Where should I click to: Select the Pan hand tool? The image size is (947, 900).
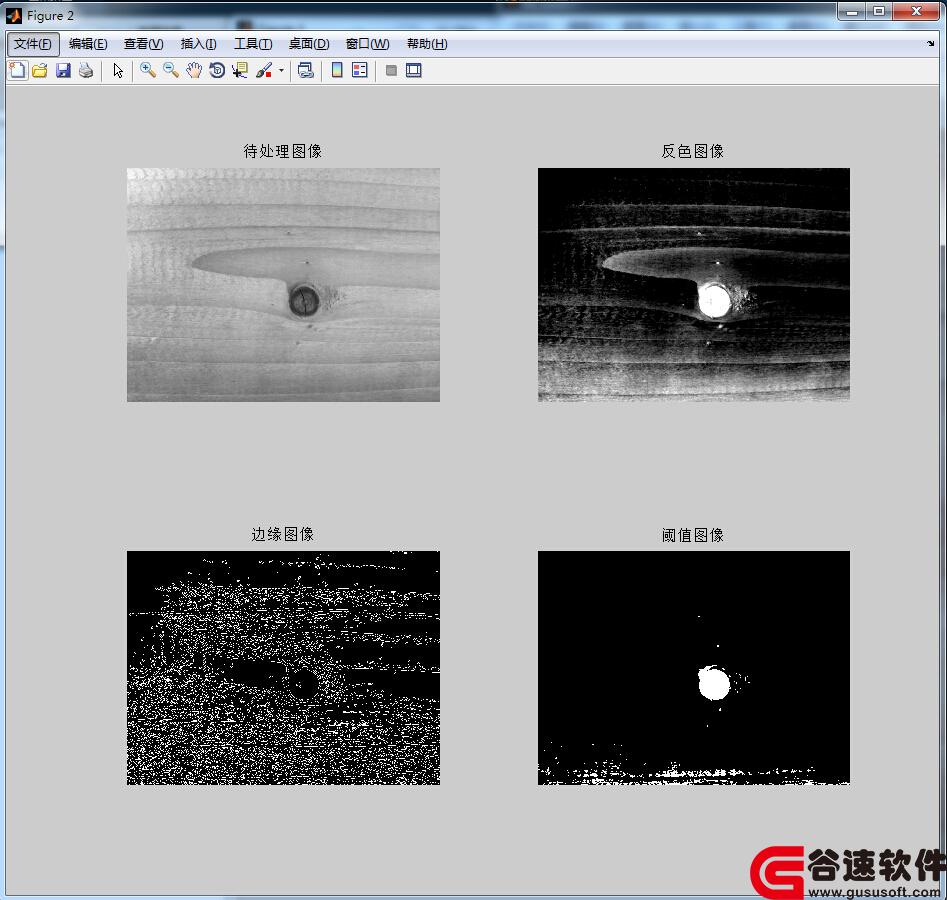(x=194, y=70)
